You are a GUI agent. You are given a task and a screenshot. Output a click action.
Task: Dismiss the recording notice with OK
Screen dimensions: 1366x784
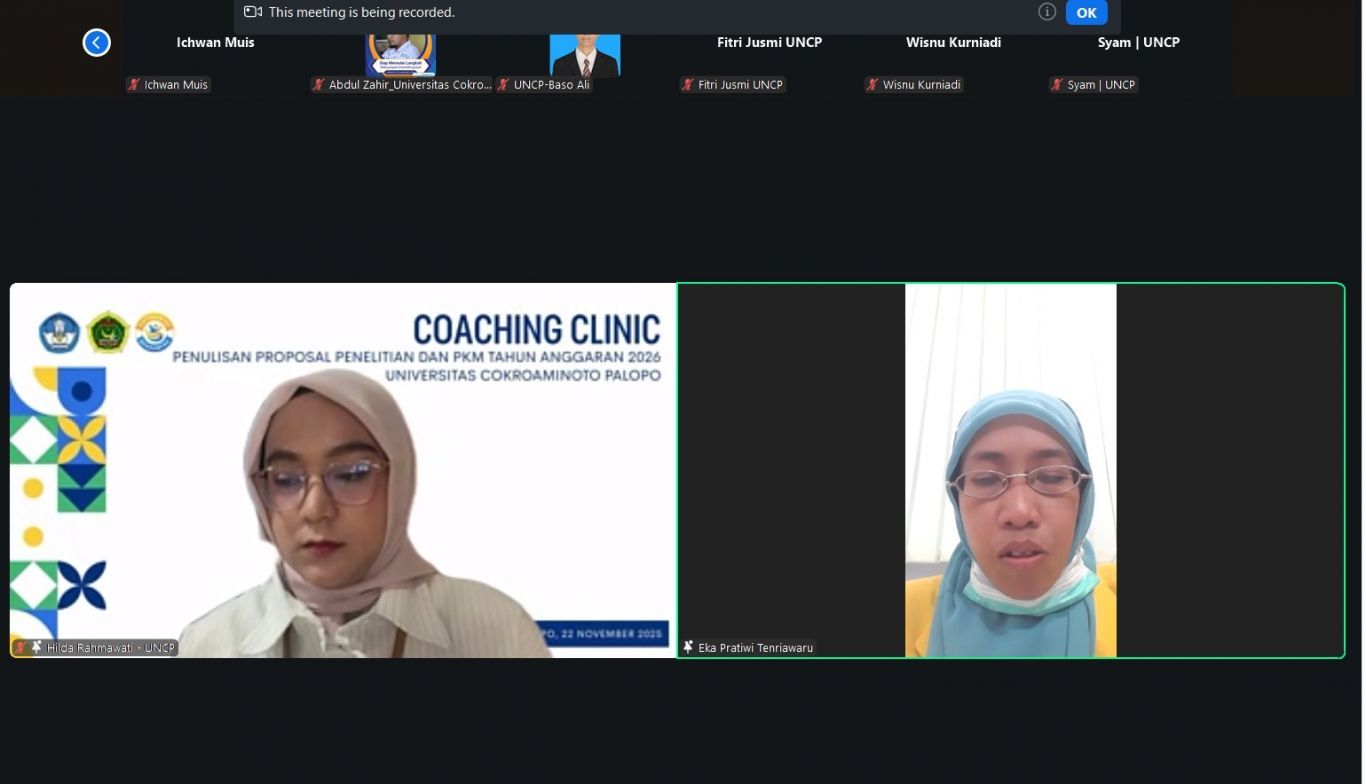coord(1086,13)
